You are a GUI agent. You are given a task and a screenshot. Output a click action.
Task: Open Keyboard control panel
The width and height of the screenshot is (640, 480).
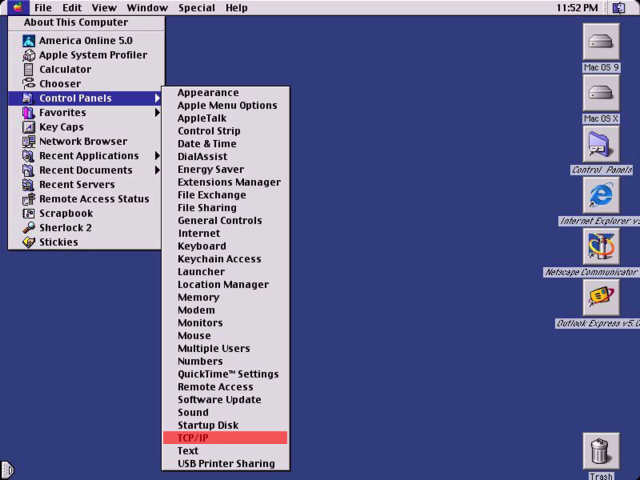225,246
